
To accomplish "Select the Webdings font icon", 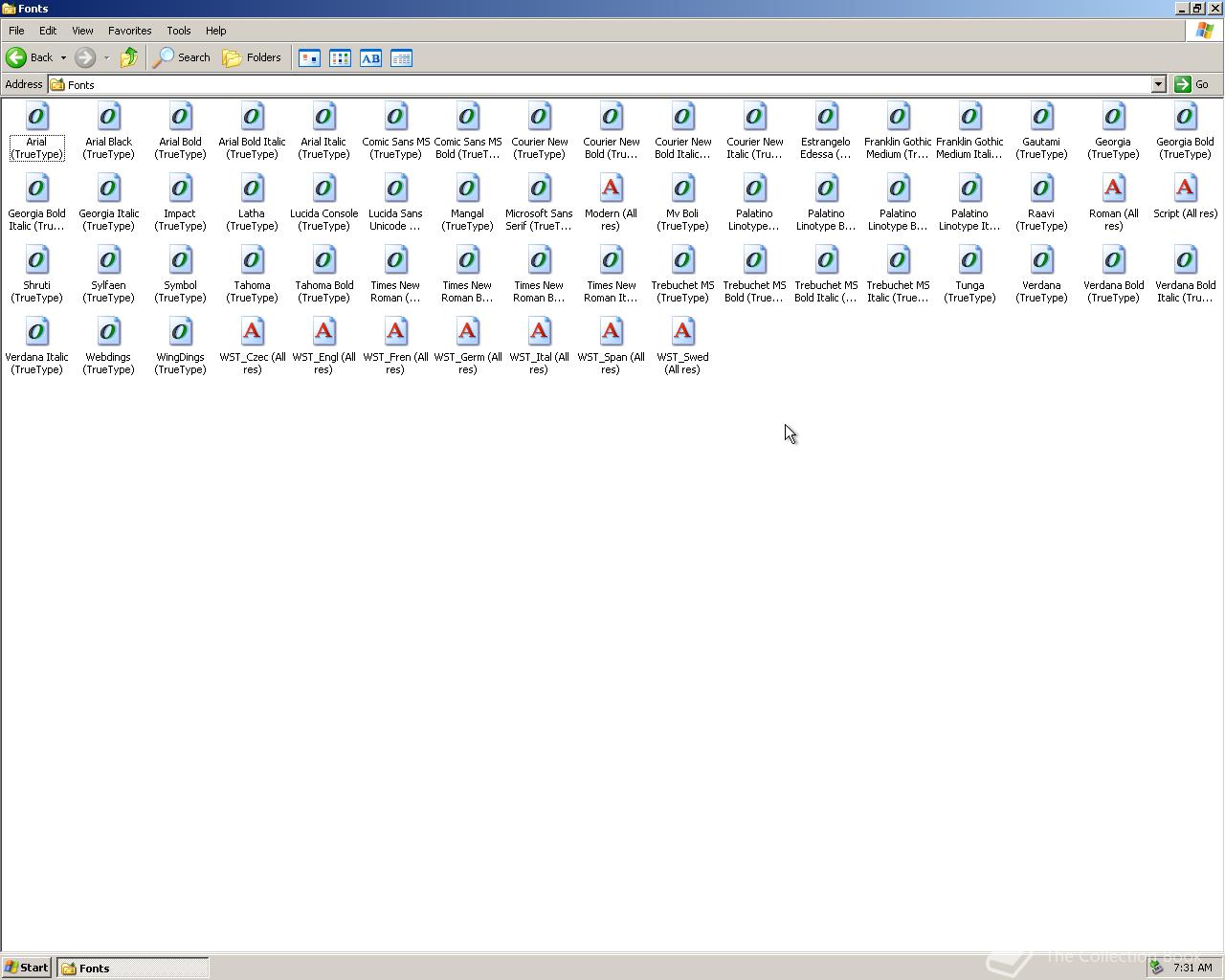I will (108, 332).
